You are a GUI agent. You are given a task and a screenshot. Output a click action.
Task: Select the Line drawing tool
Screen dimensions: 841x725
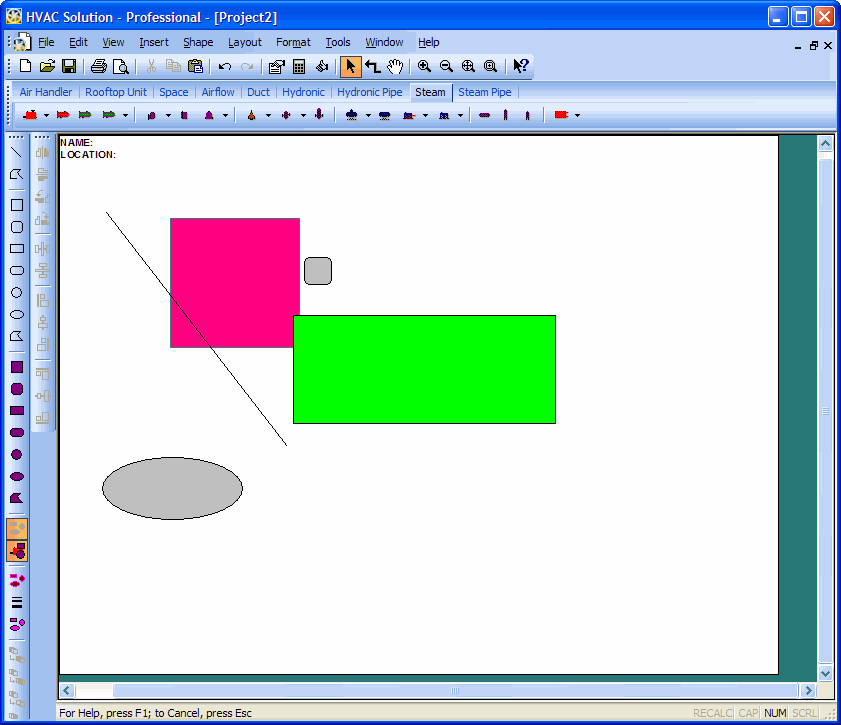click(x=17, y=152)
